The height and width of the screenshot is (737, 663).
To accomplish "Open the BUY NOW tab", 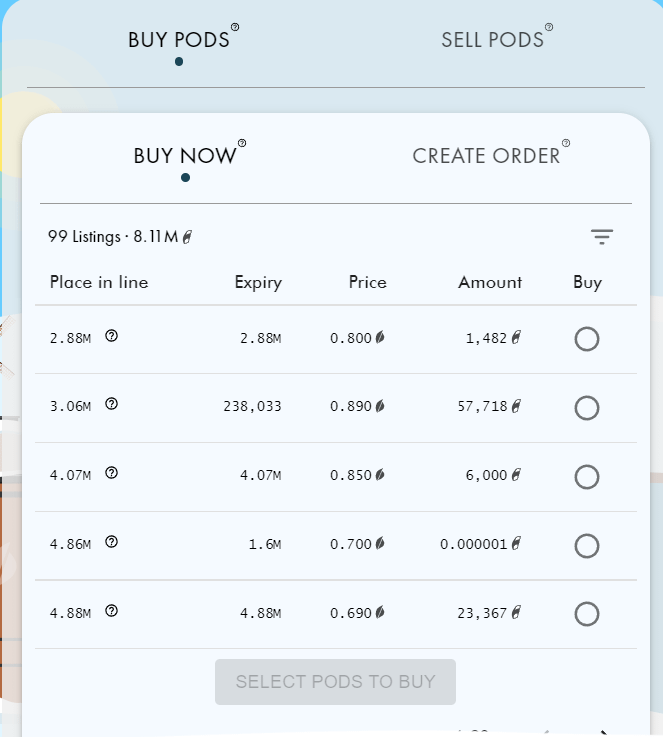I will [x=185, y=156].
